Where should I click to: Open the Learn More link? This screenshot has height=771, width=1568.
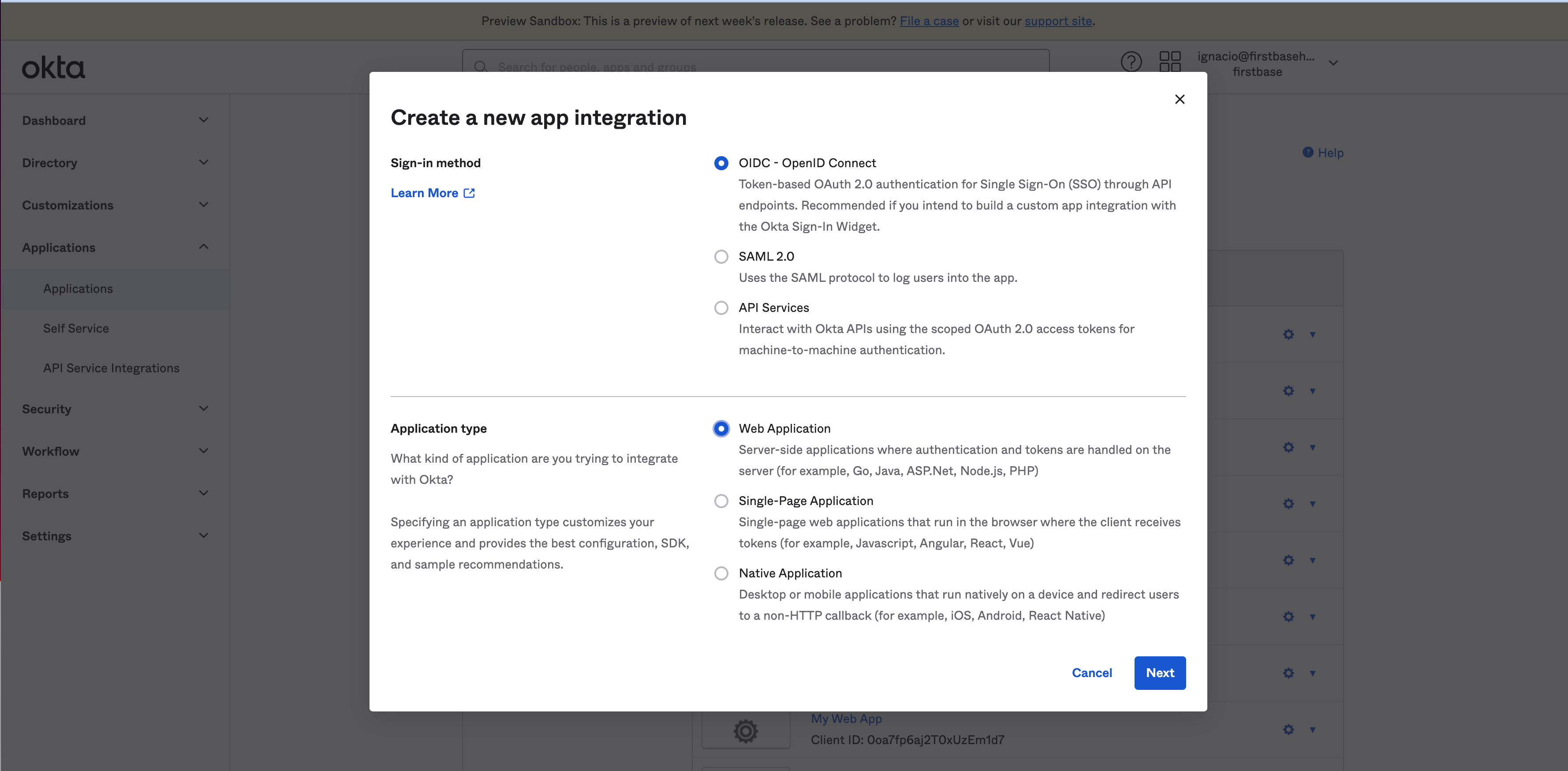[x=424, y=193]
